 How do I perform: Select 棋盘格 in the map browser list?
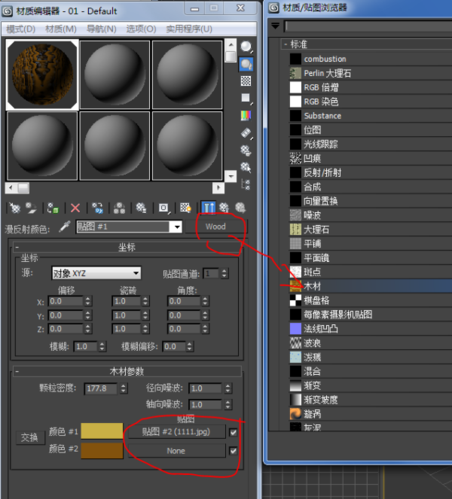coord(370,300)
